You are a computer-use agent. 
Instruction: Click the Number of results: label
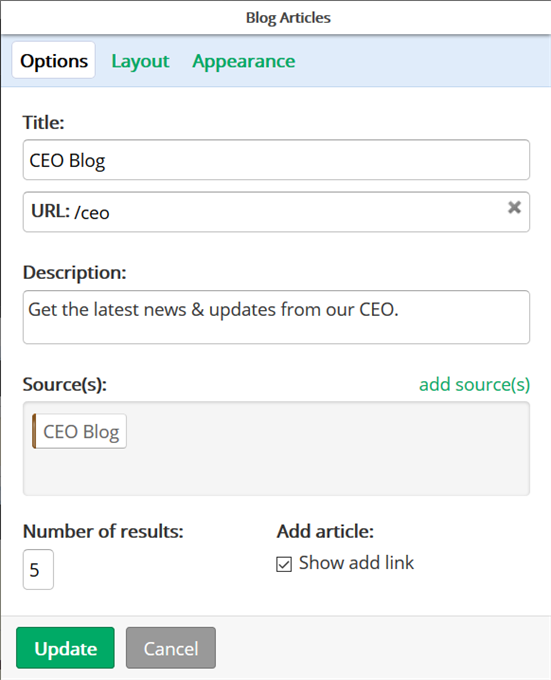pos(103,531)
